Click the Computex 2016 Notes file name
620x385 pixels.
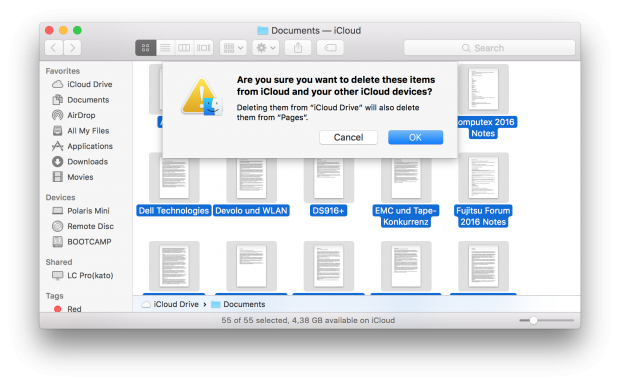point(486,128)
